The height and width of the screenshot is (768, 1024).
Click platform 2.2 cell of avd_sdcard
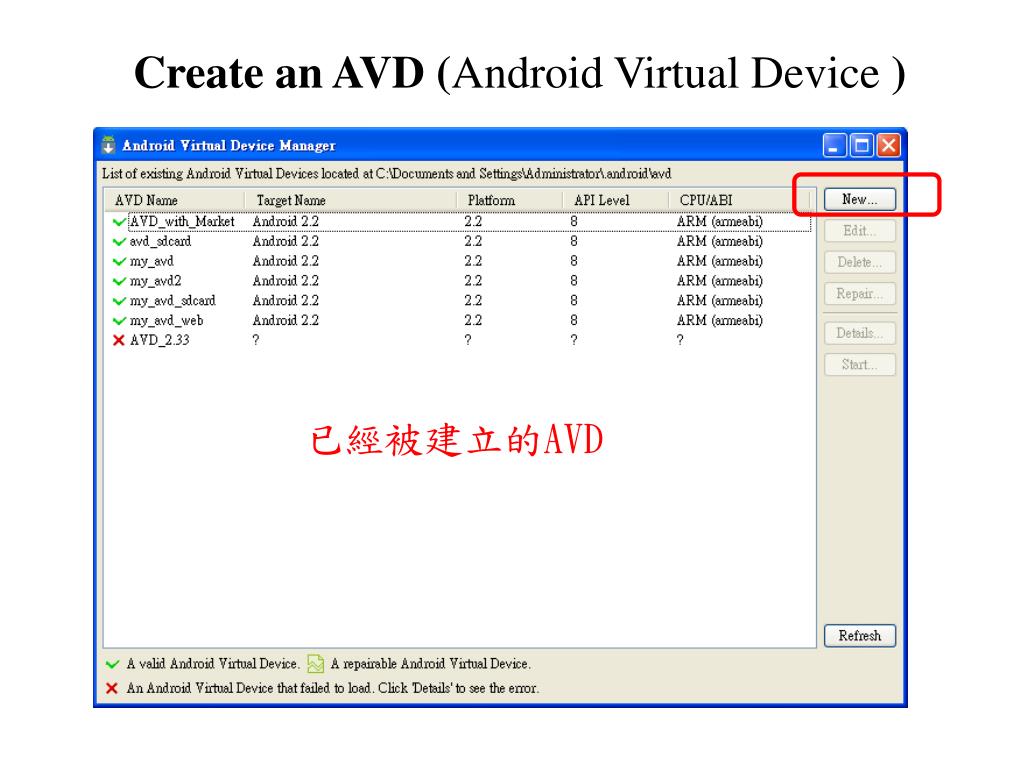[473, 242]
